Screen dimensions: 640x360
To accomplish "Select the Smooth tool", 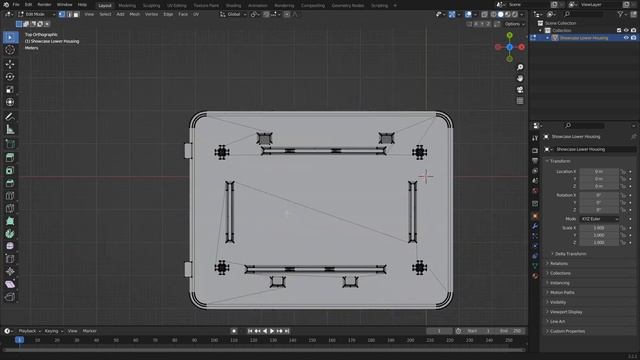I will pos(10,246).
